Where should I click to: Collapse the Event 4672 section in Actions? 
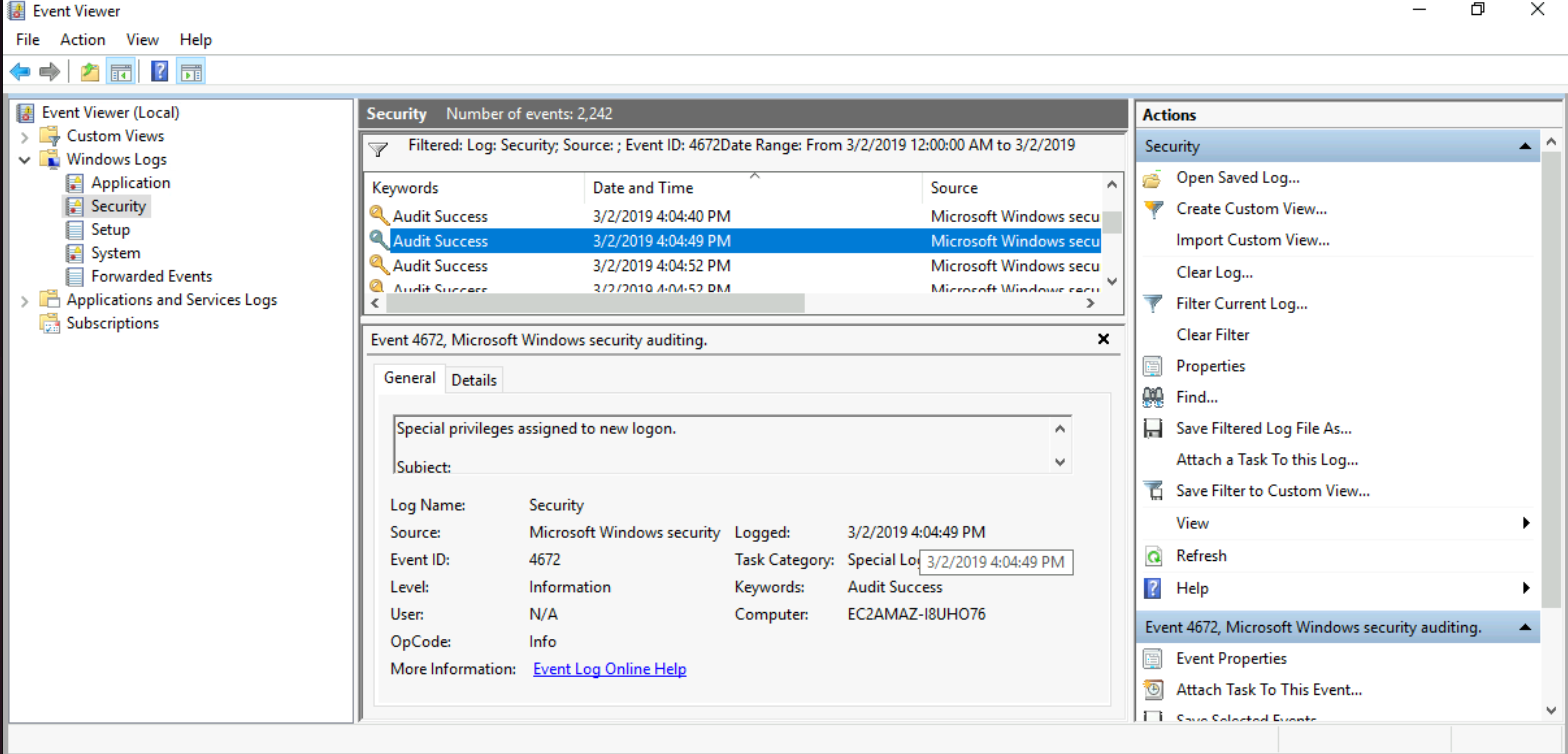point(1525,627)
